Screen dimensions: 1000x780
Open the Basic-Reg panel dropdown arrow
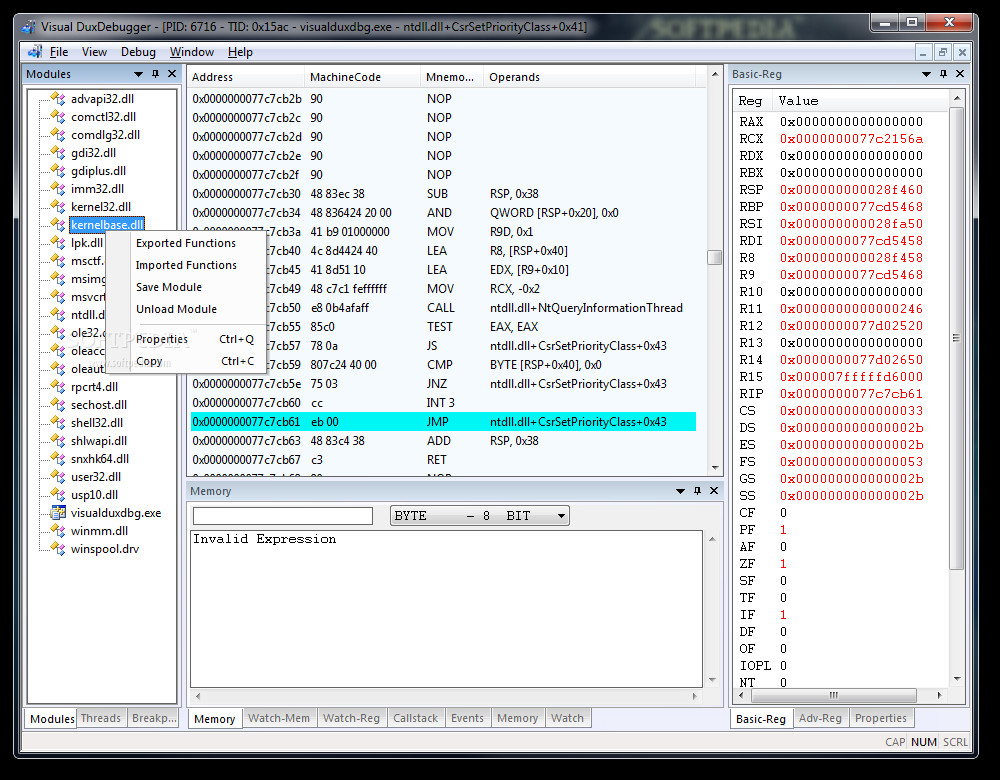(927, 74)
